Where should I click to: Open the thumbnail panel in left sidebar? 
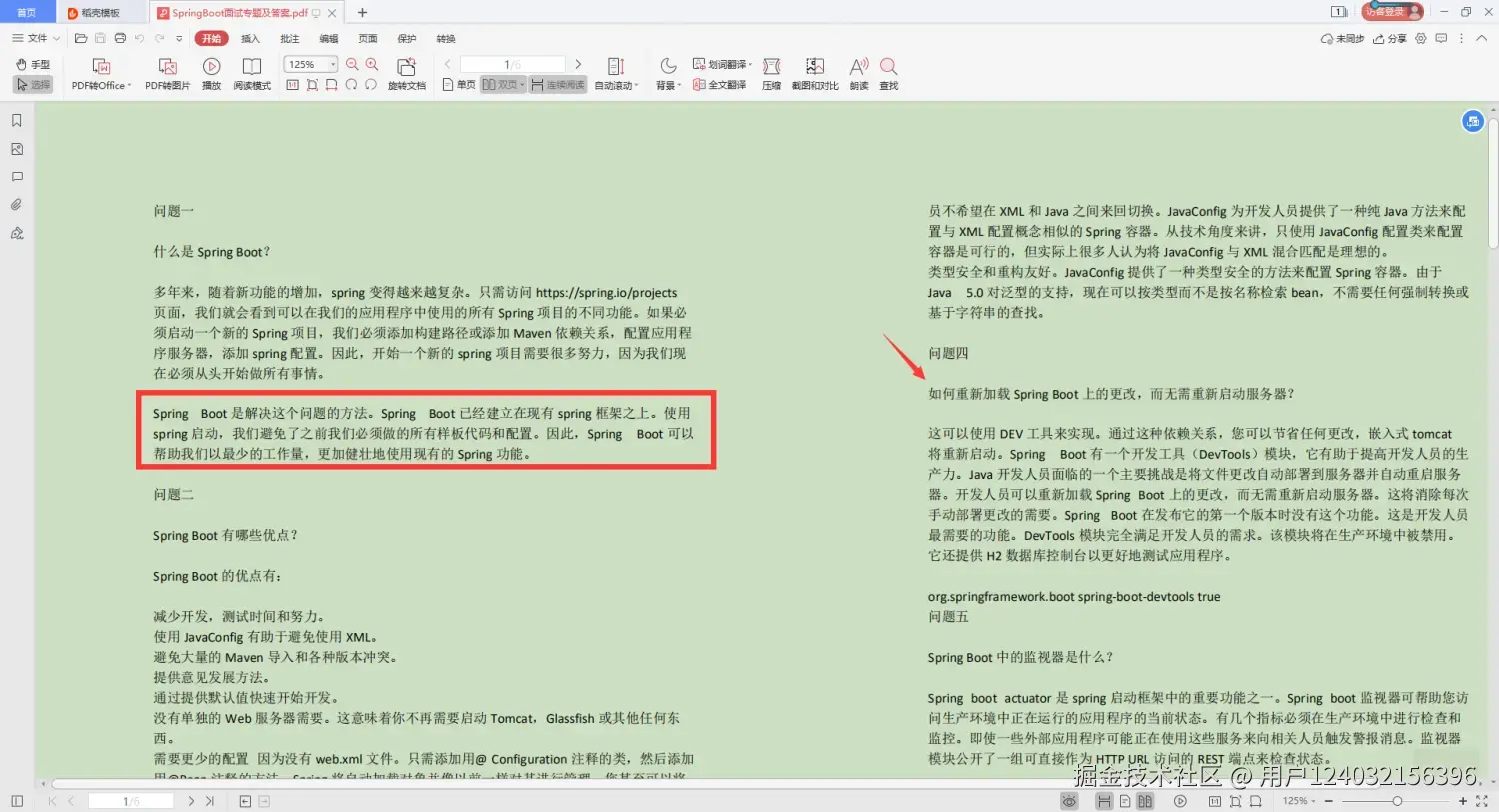(x=16, y=148)
